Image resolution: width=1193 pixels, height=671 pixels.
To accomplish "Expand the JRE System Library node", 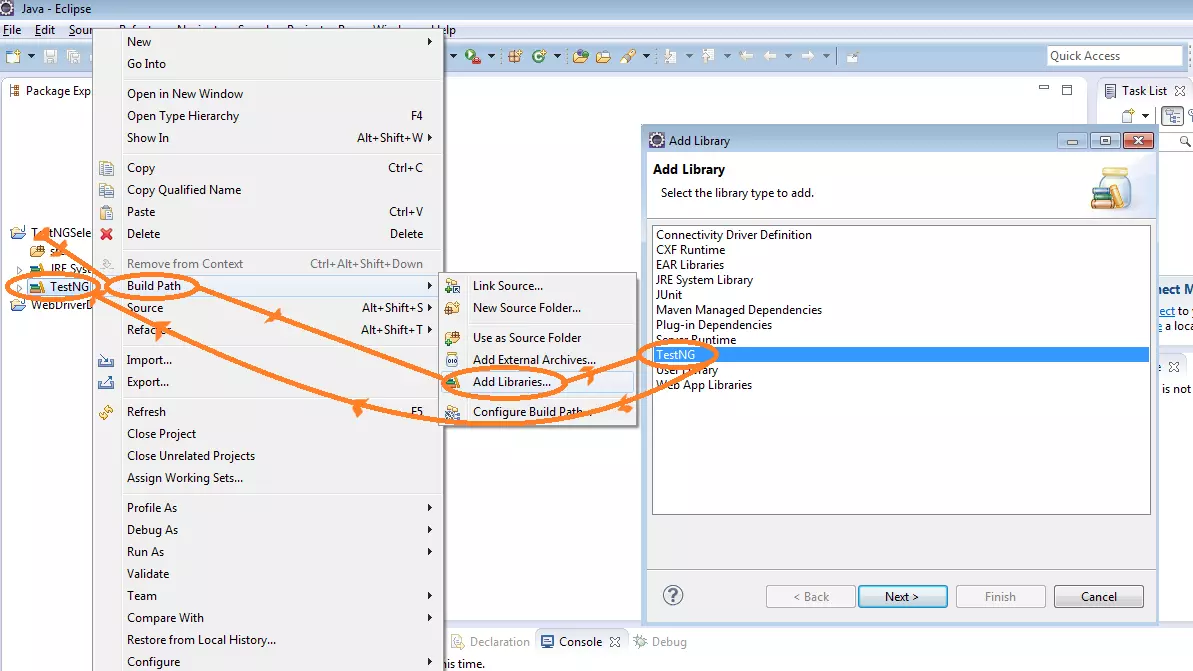I will tap(19, 269).
